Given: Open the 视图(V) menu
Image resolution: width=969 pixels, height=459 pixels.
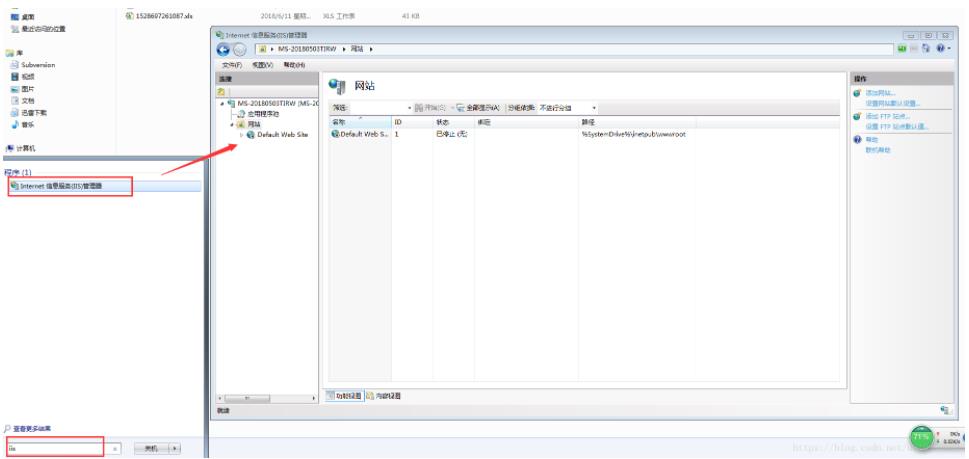Looking at the screenshot, I should pos(263,65).
